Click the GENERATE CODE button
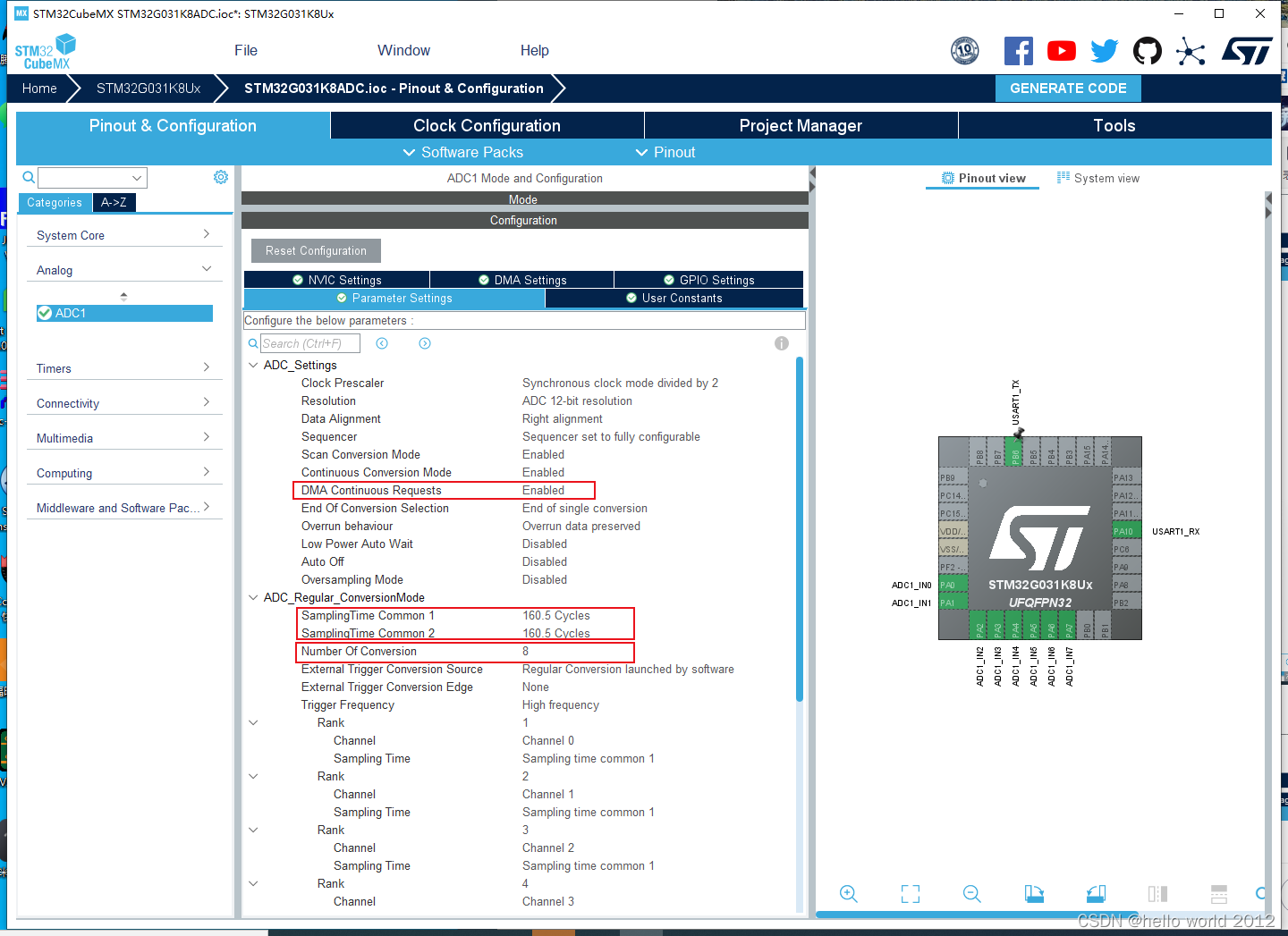Image resolution: width=1288 pixels, height=936 pixels. coord(1068,88)
